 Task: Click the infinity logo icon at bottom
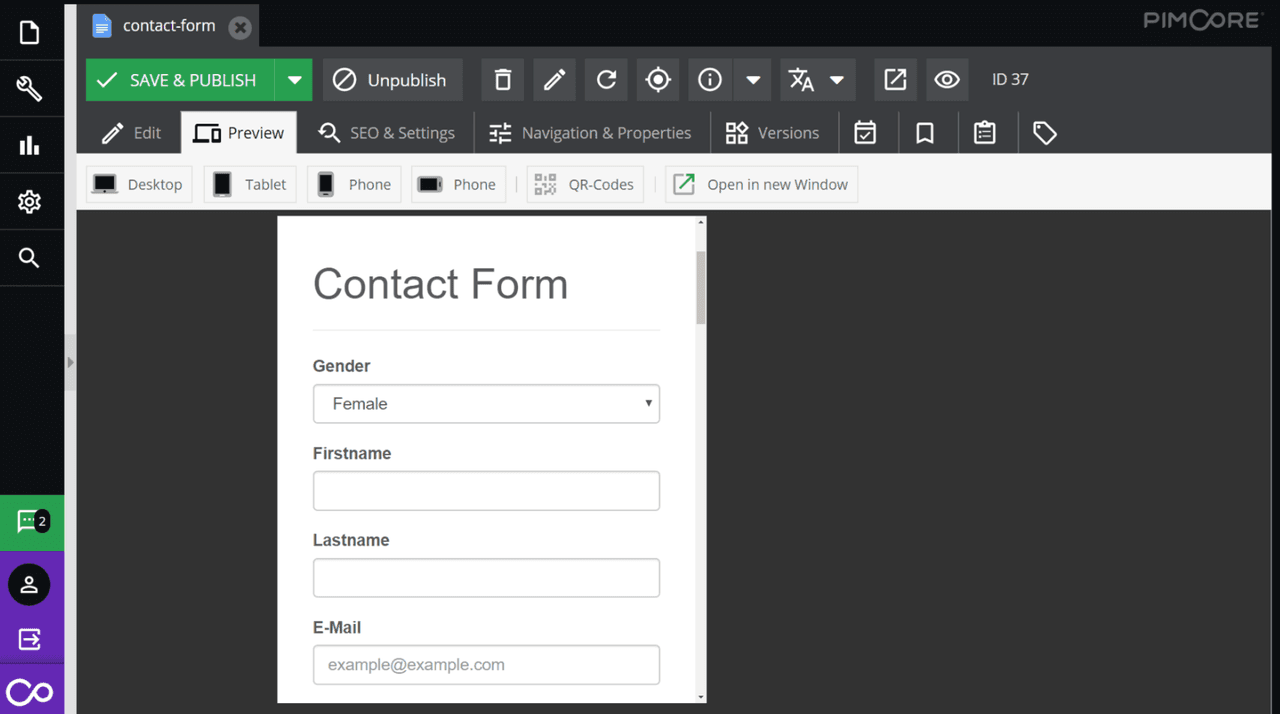point(29,692)
